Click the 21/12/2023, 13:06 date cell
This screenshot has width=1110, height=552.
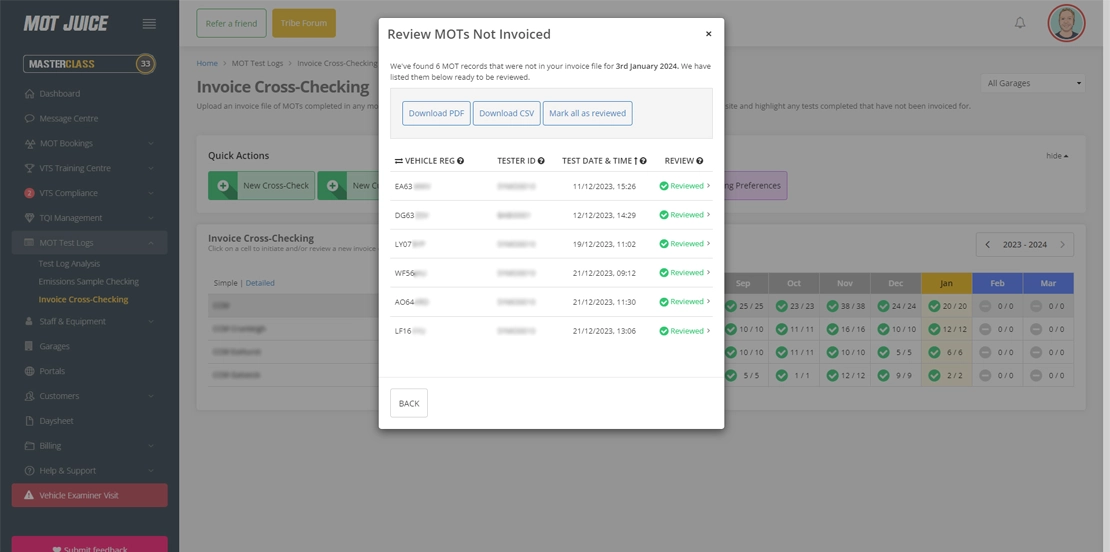coord(604,330)
